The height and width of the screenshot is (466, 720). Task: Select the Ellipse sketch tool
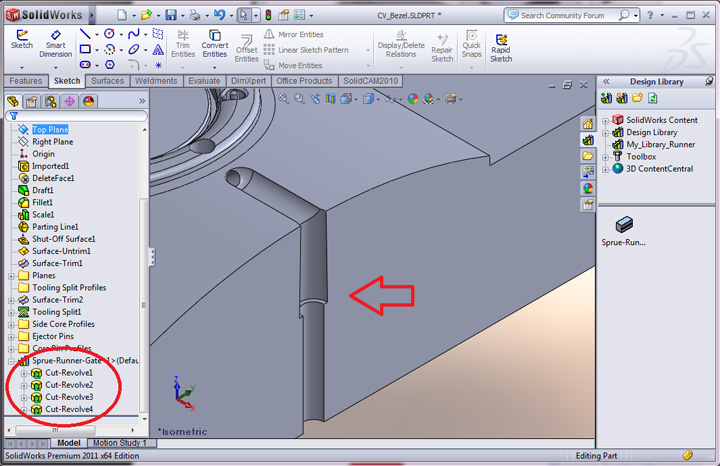tap(134, 49)
